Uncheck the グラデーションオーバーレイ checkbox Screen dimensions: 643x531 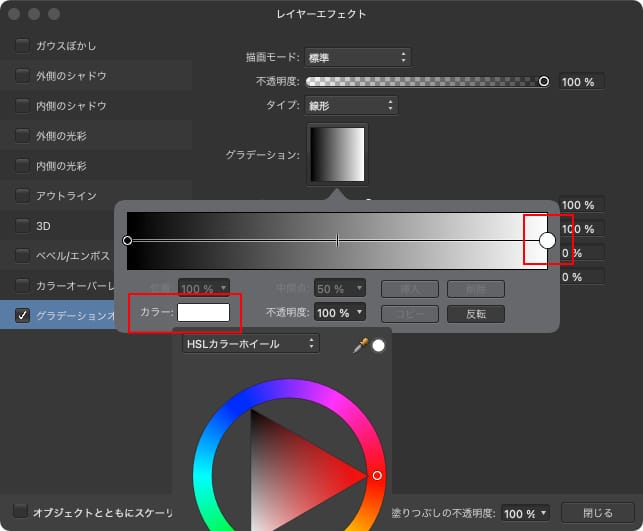click(22, 315)
